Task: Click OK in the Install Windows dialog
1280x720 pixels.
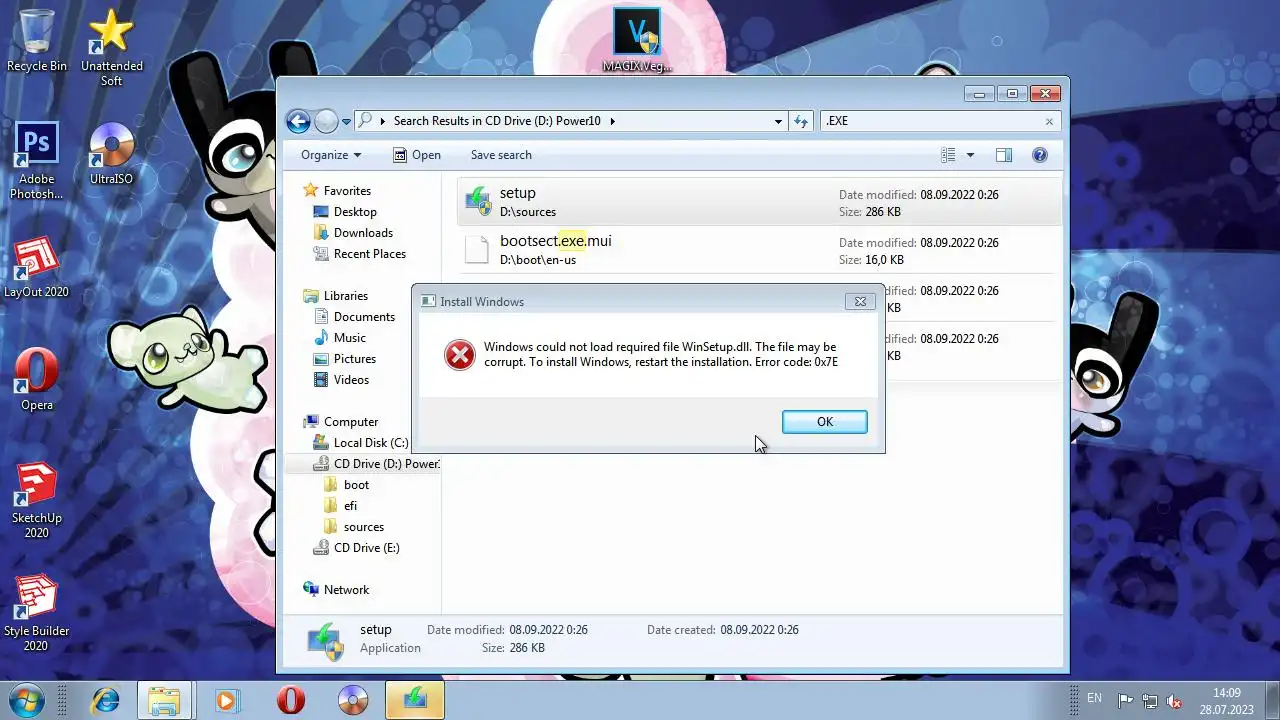Action: tap(824, 422)
